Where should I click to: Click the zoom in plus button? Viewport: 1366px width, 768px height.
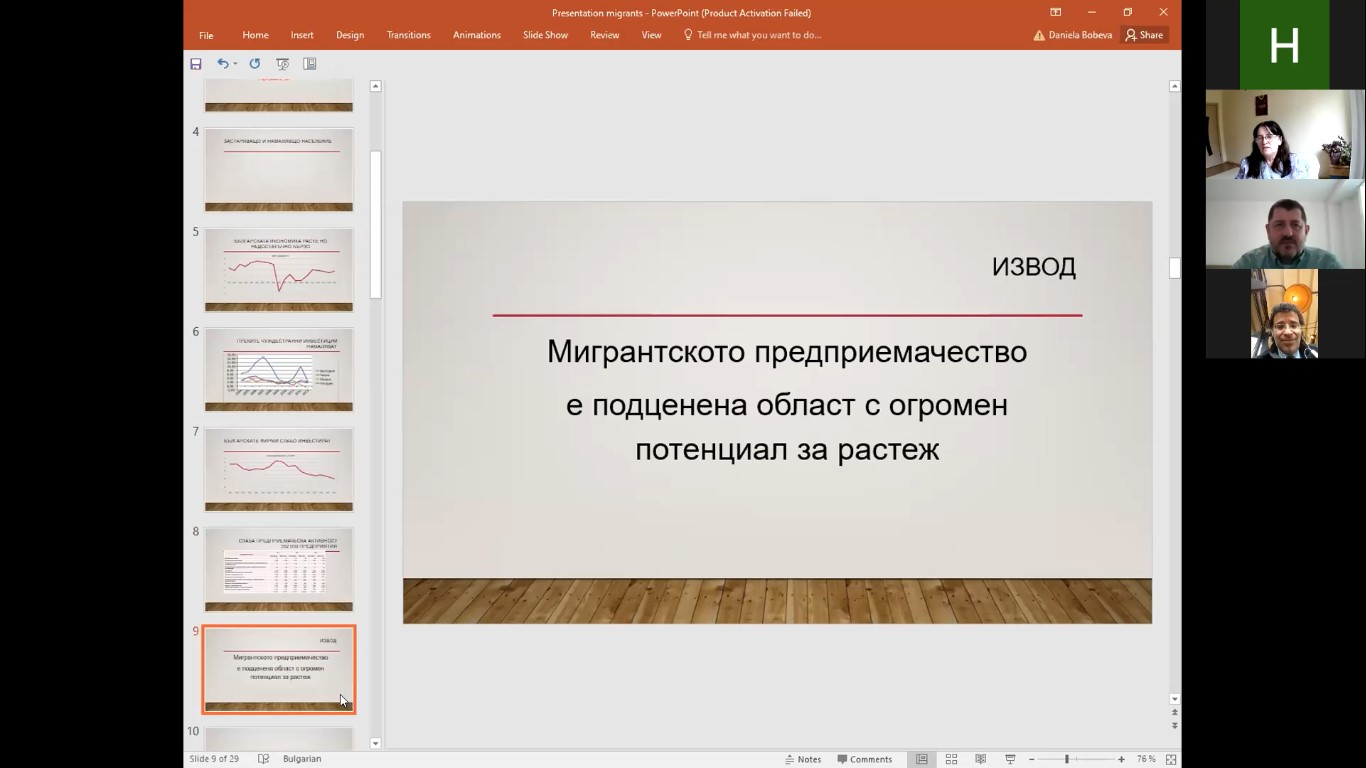point(1121,759)
